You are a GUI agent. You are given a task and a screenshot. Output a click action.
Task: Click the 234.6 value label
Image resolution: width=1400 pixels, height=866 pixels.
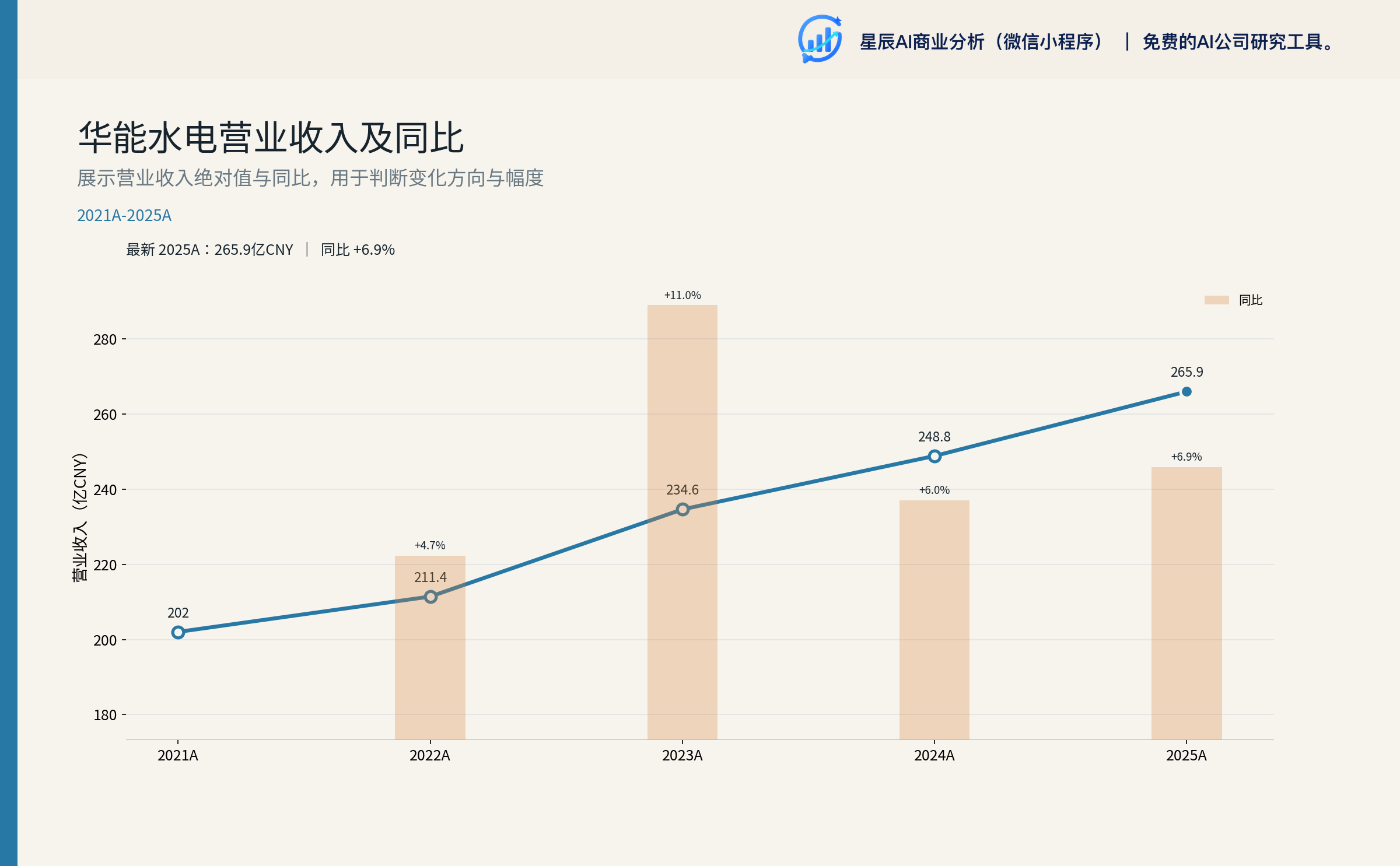[x=682, y=490]
